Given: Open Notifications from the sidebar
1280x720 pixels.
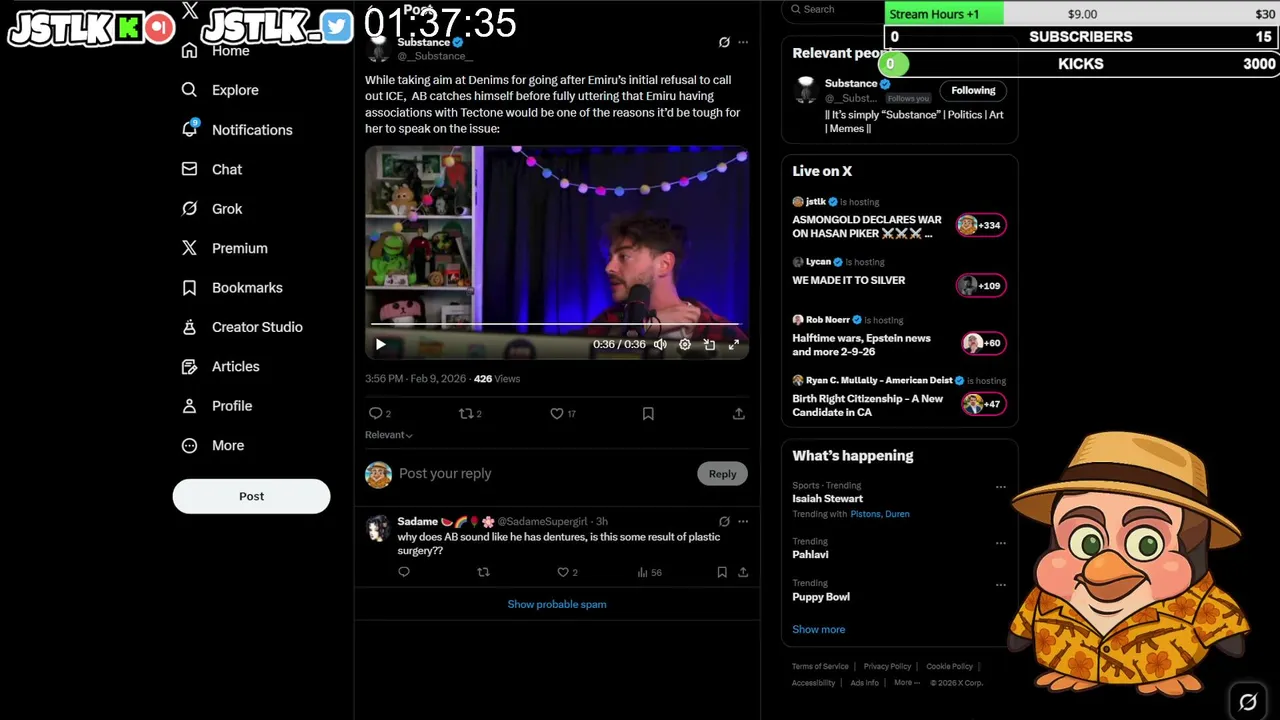Looking at the screenshot, I should tap(237, 130).
